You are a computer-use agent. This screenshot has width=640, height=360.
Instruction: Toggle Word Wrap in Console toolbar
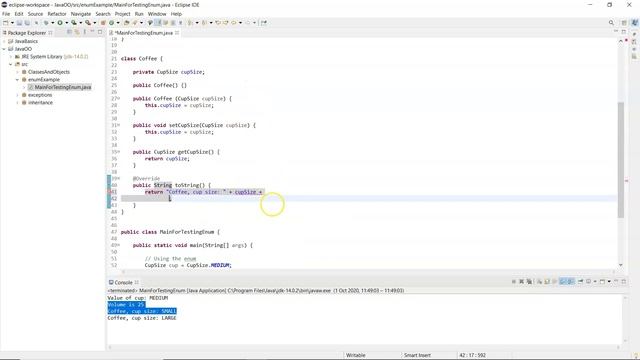[555, 282]
